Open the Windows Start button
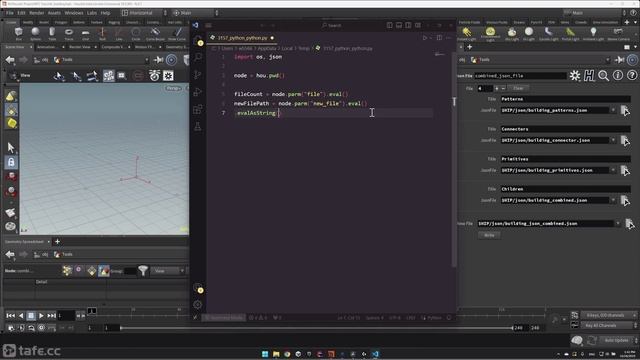 [265, 354]
